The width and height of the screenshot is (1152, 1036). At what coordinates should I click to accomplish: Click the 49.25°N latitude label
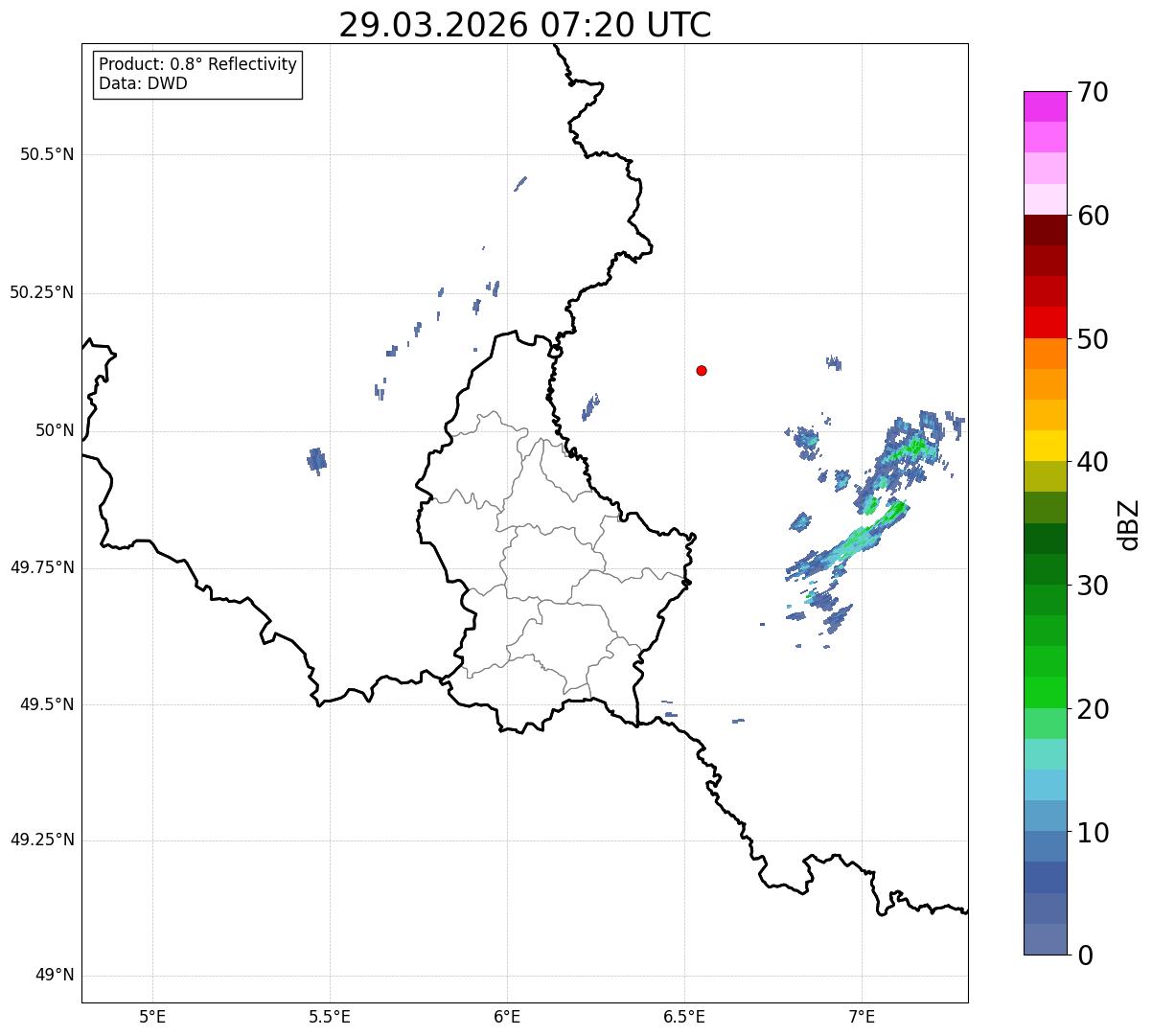(42, 840)
